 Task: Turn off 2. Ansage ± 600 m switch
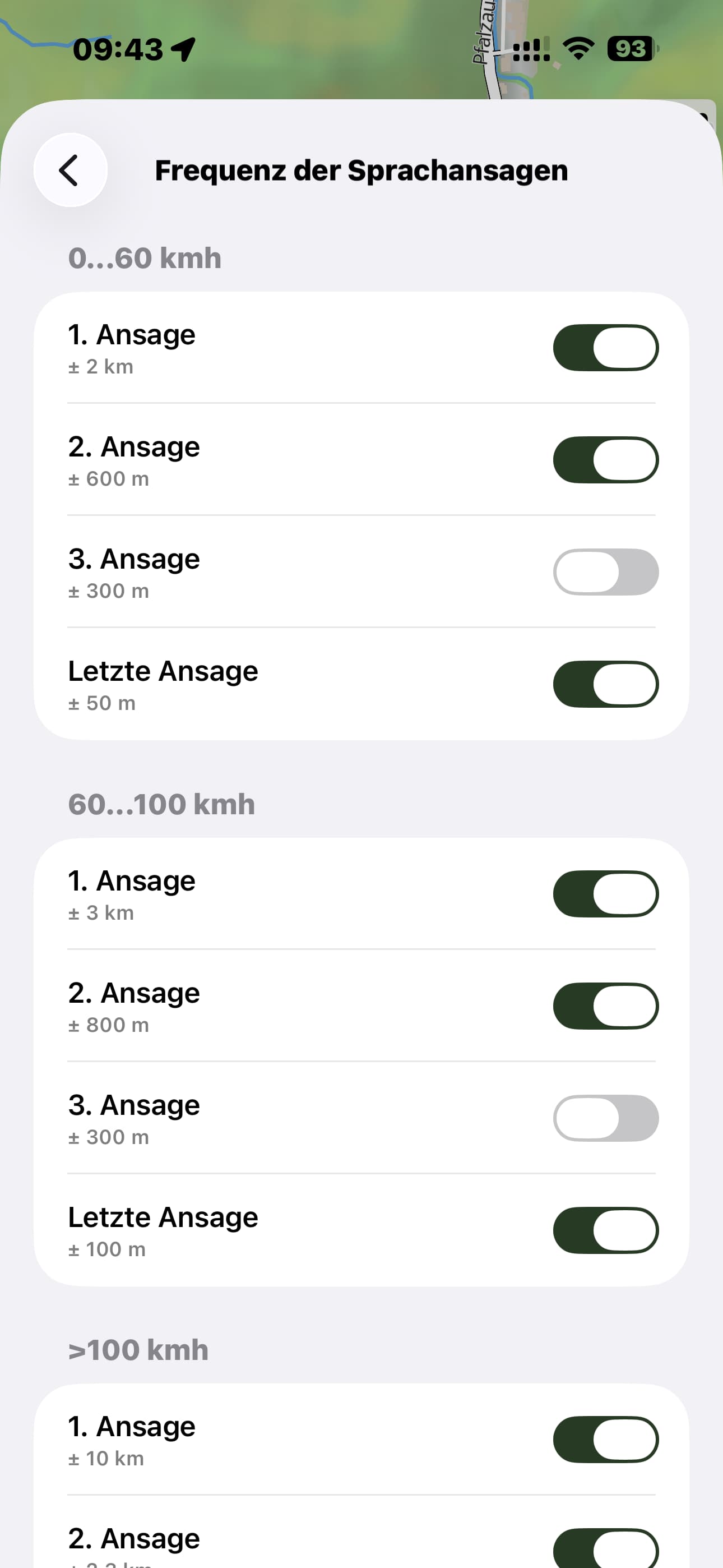[605, 459]
